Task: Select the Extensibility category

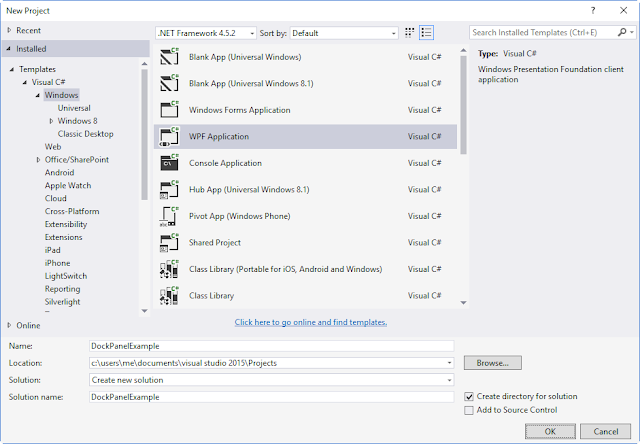Action: click(x=66, y=224)
